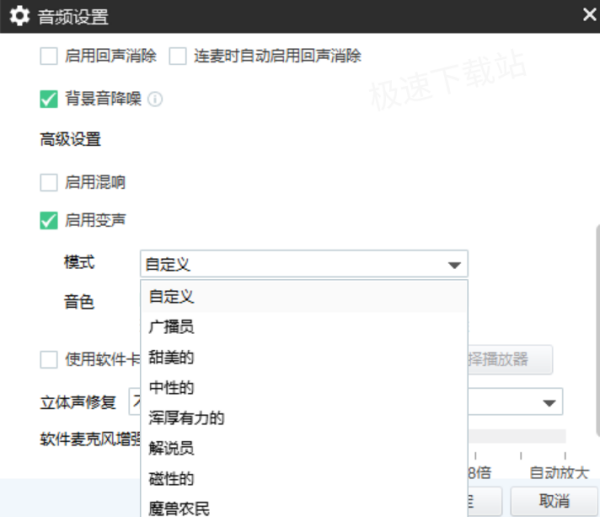Select 磁性的 voice mode
Viewport: 600px width, 517px height.
click(304, 478)
